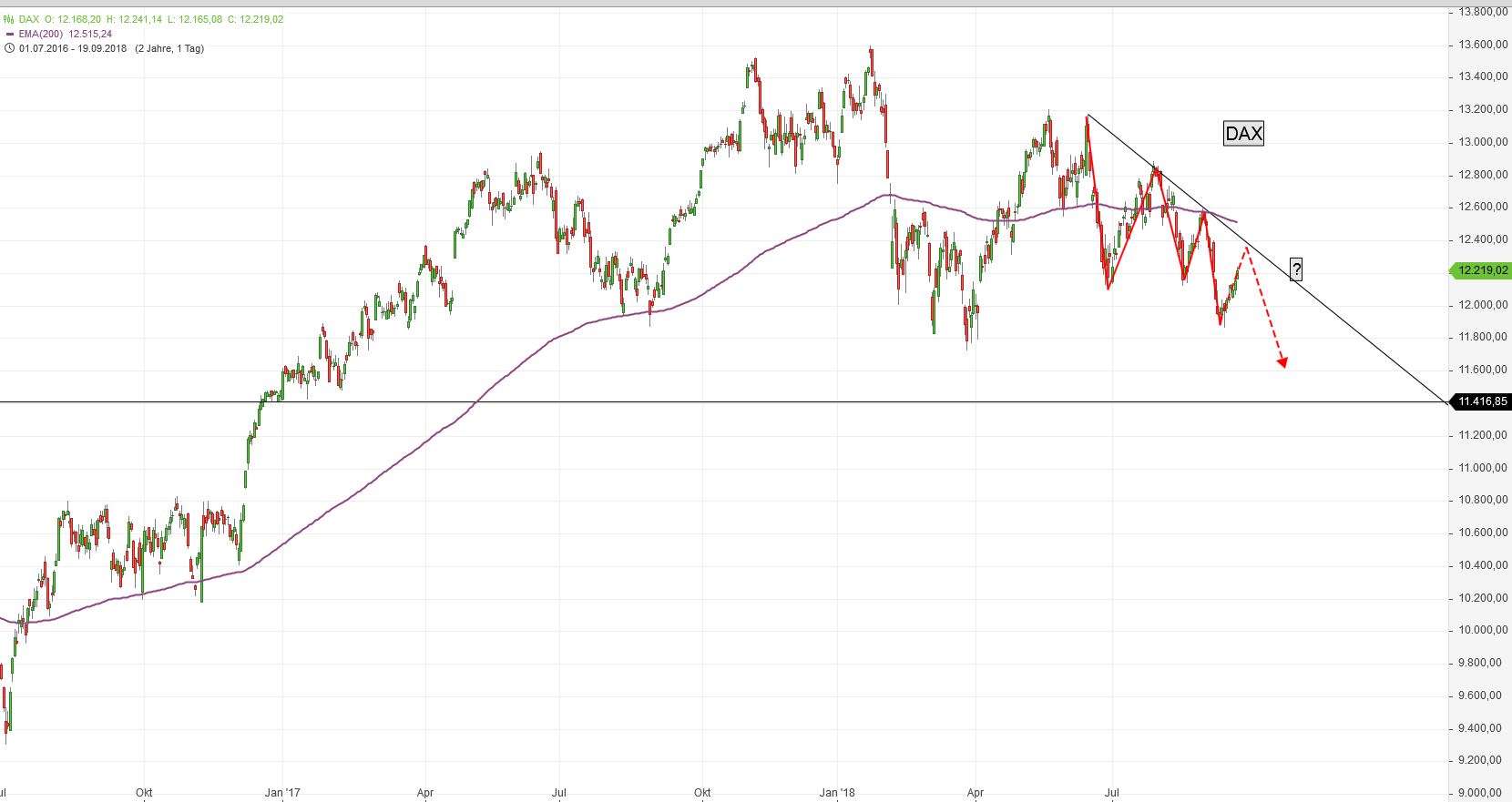The height and width of the screenshot is (802, 1512).
Task: Click the purple EMA(200) line marker icon
Action: point(9,35)
